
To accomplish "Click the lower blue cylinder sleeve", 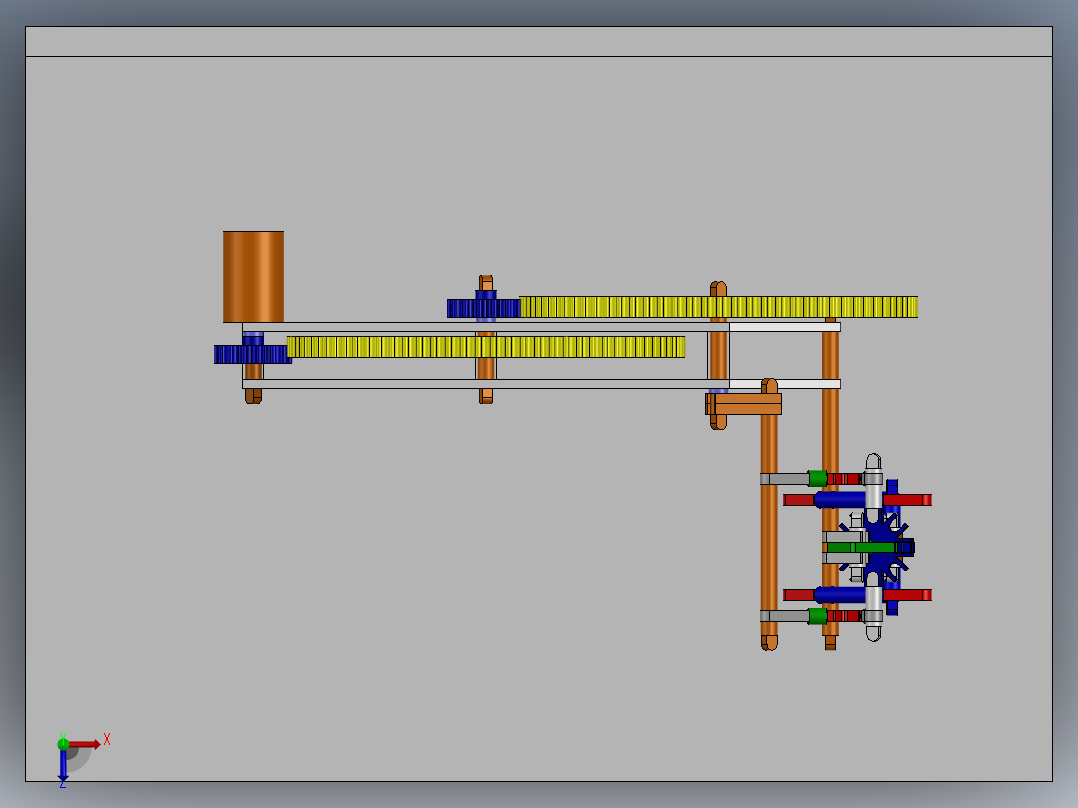I will pos(839,595).
